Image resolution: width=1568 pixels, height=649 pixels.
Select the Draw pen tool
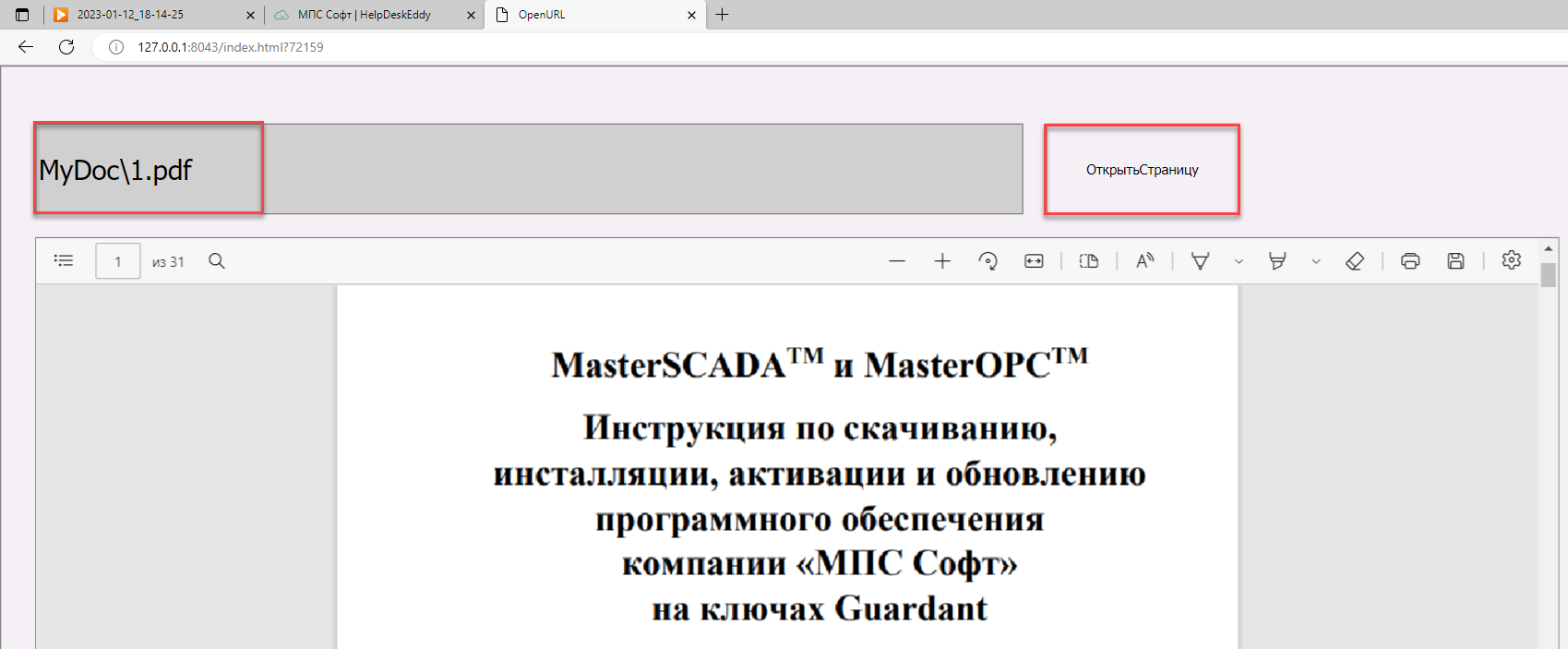[1200, 261]
